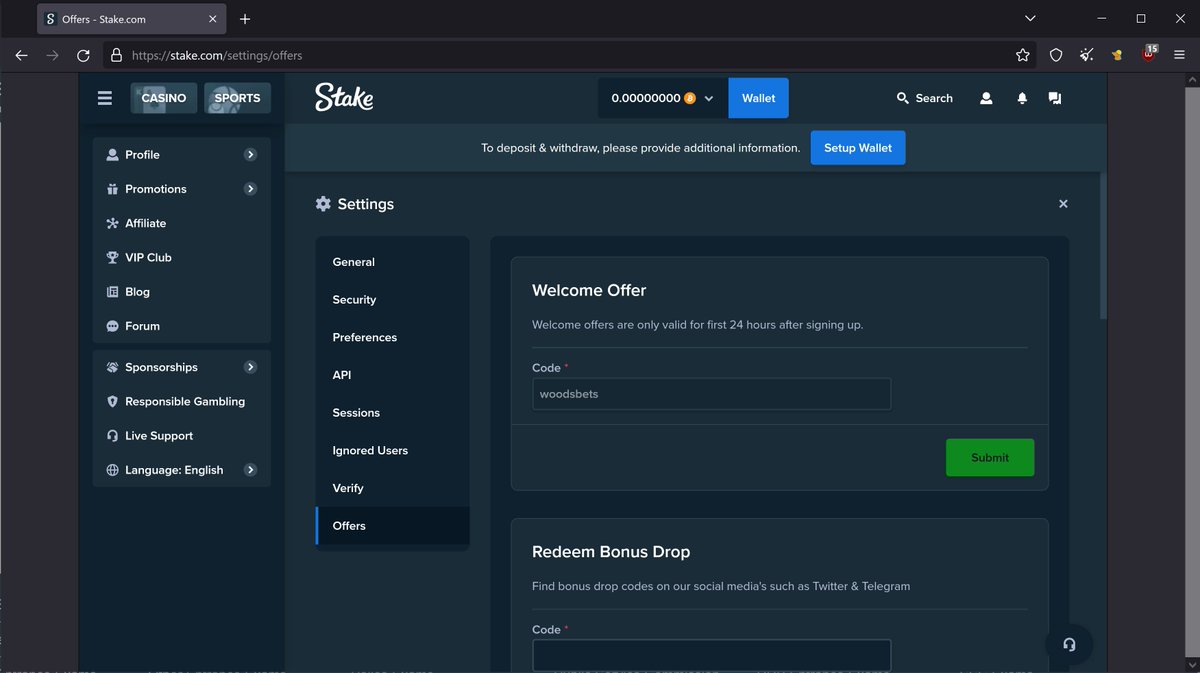The width and height of the screenshot is (1200, 673).
Task: Click the Bitcoin currency icon in balance
Action: pos(690,98)
